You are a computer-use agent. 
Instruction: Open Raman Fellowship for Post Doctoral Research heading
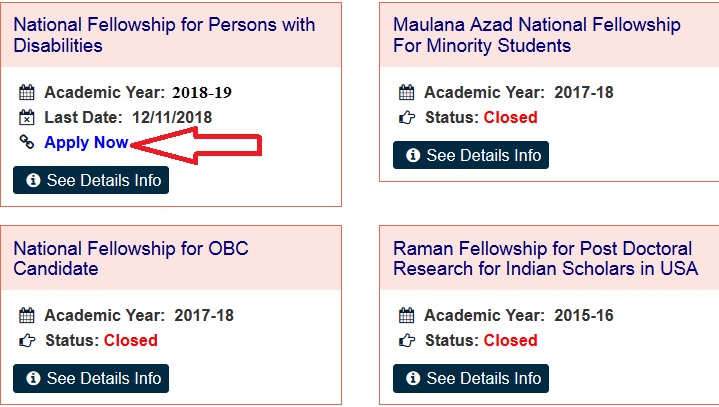[545, 258]
